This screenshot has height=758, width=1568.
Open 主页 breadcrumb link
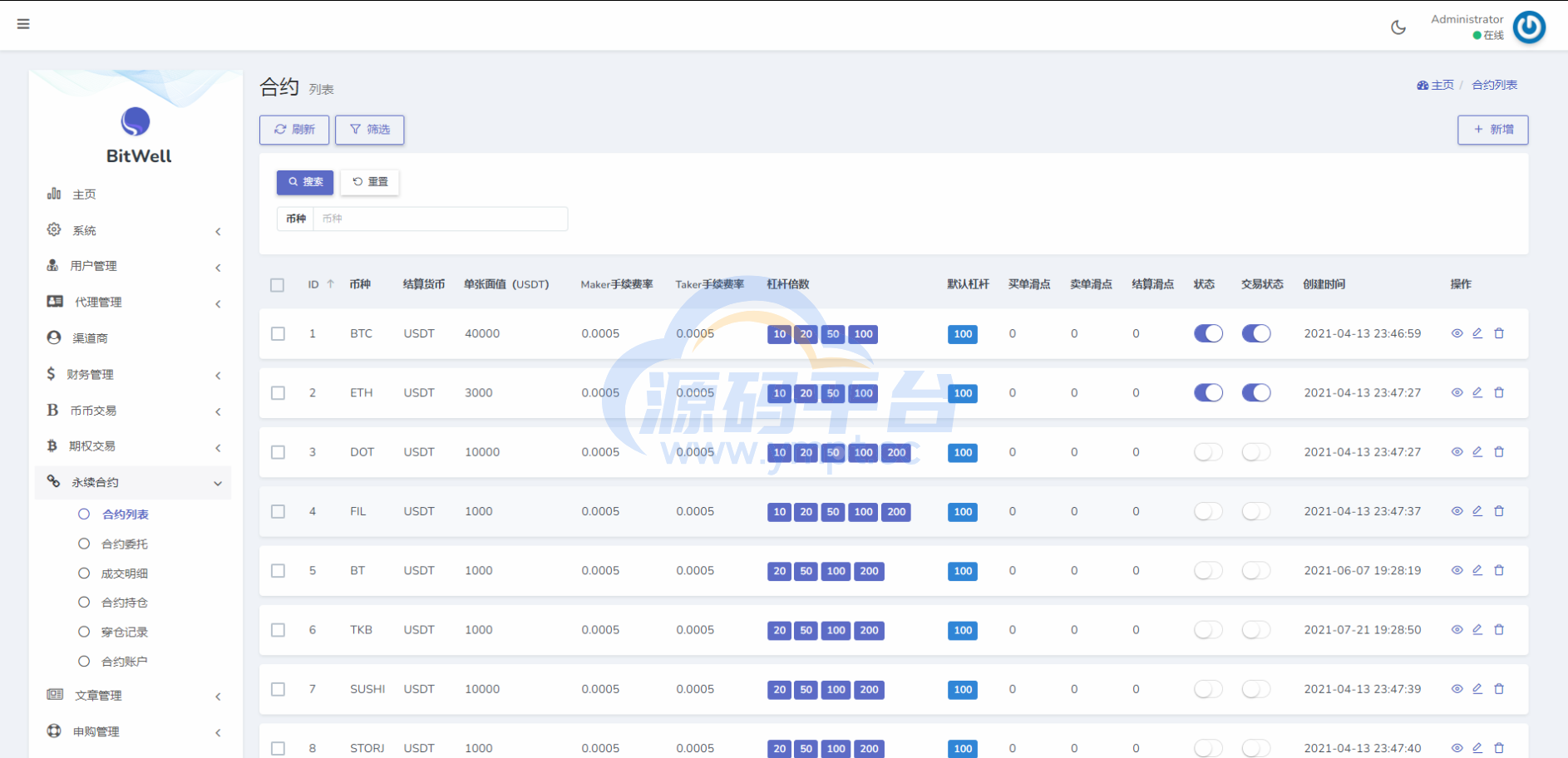tap(1436, 85)
